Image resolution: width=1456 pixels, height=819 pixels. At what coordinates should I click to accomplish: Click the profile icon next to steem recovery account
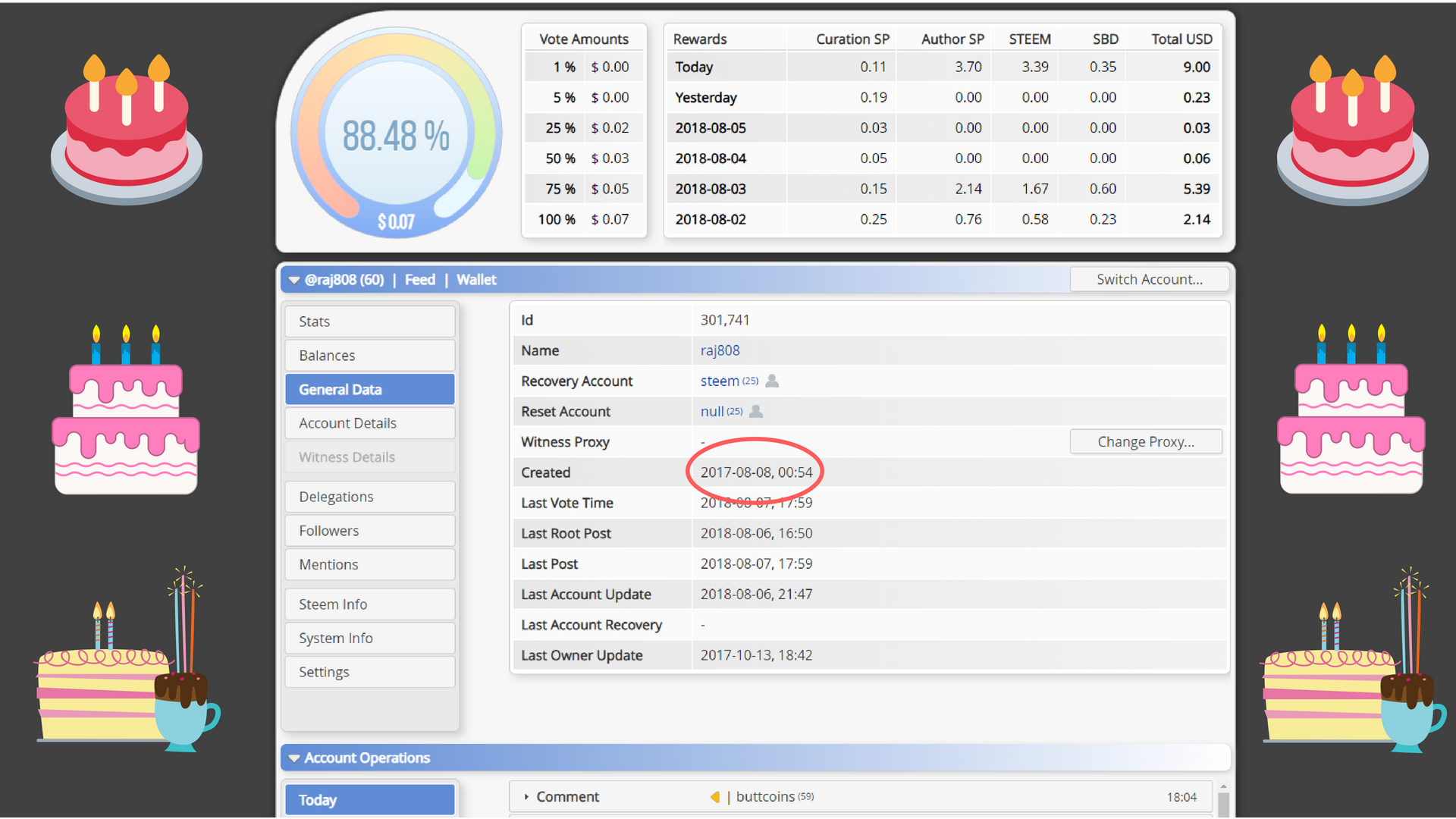point(772,381)
